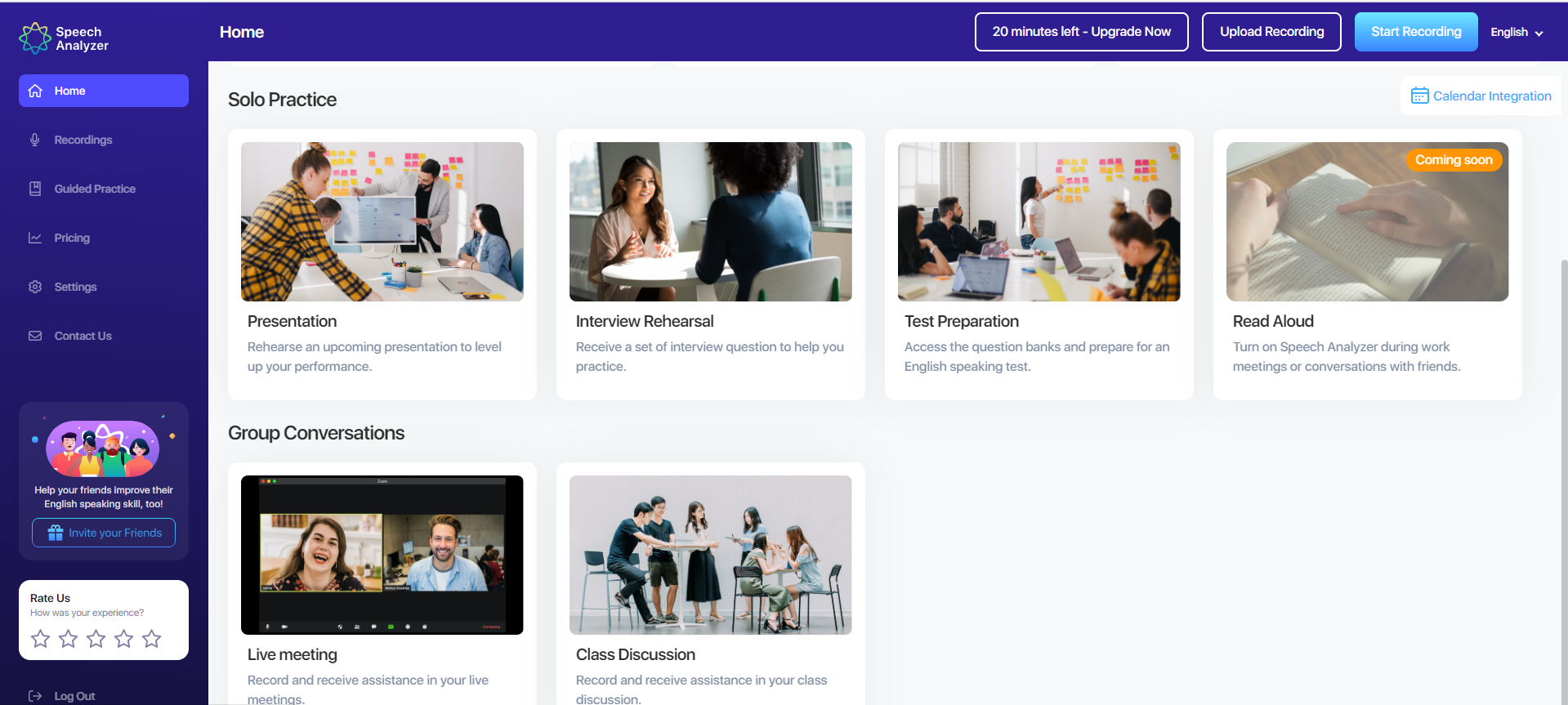Click Invite your Friends button

click(104, 533)
